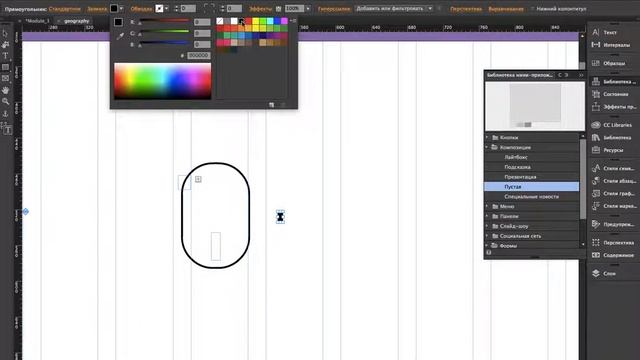The image size is (640, 360).
Task: Select the Zoom magnifier tool
Action: click(5, 101)
